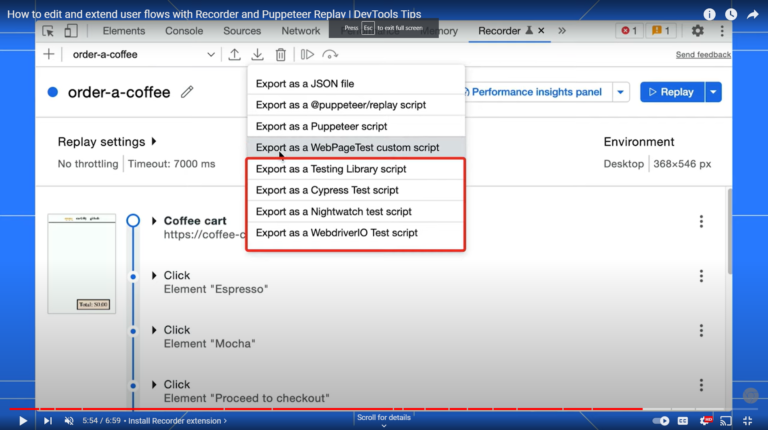Expand the Click Proceed to checkout step

(154, 384)
